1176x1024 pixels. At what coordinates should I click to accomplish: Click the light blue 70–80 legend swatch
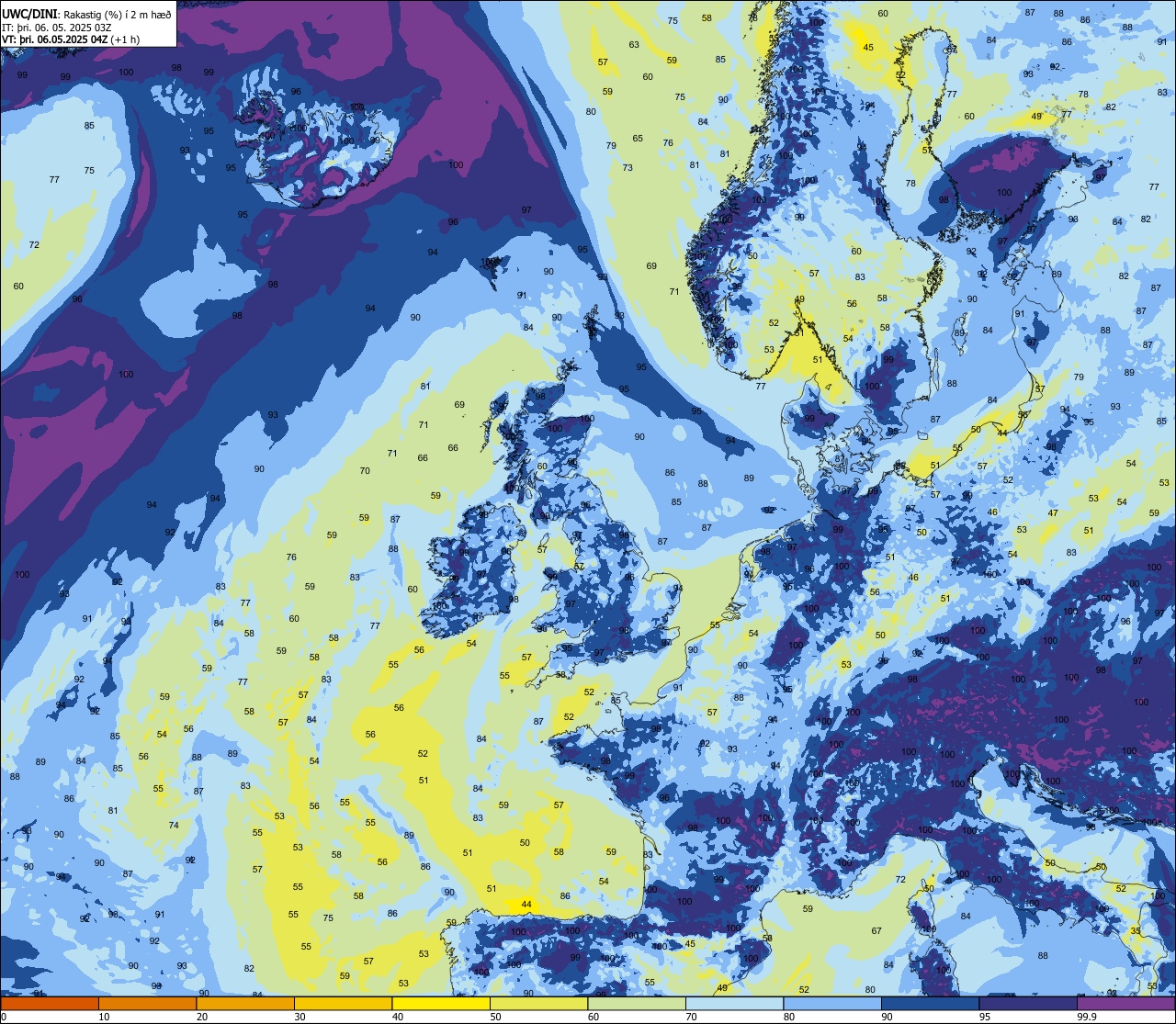pyautogui.click(x=734, y=1004)
